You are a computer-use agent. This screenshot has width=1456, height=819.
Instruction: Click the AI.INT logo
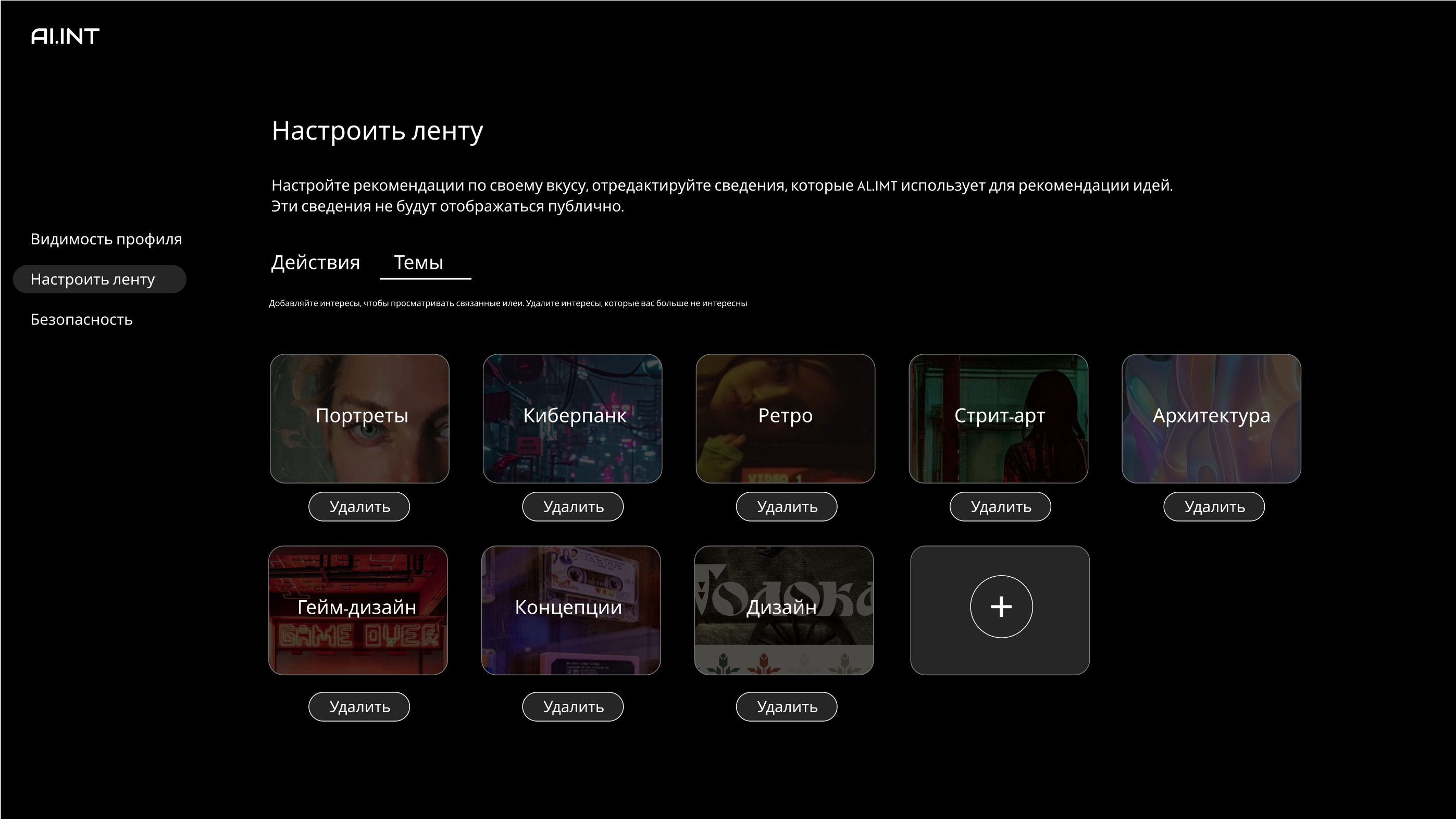coord(65,36)
